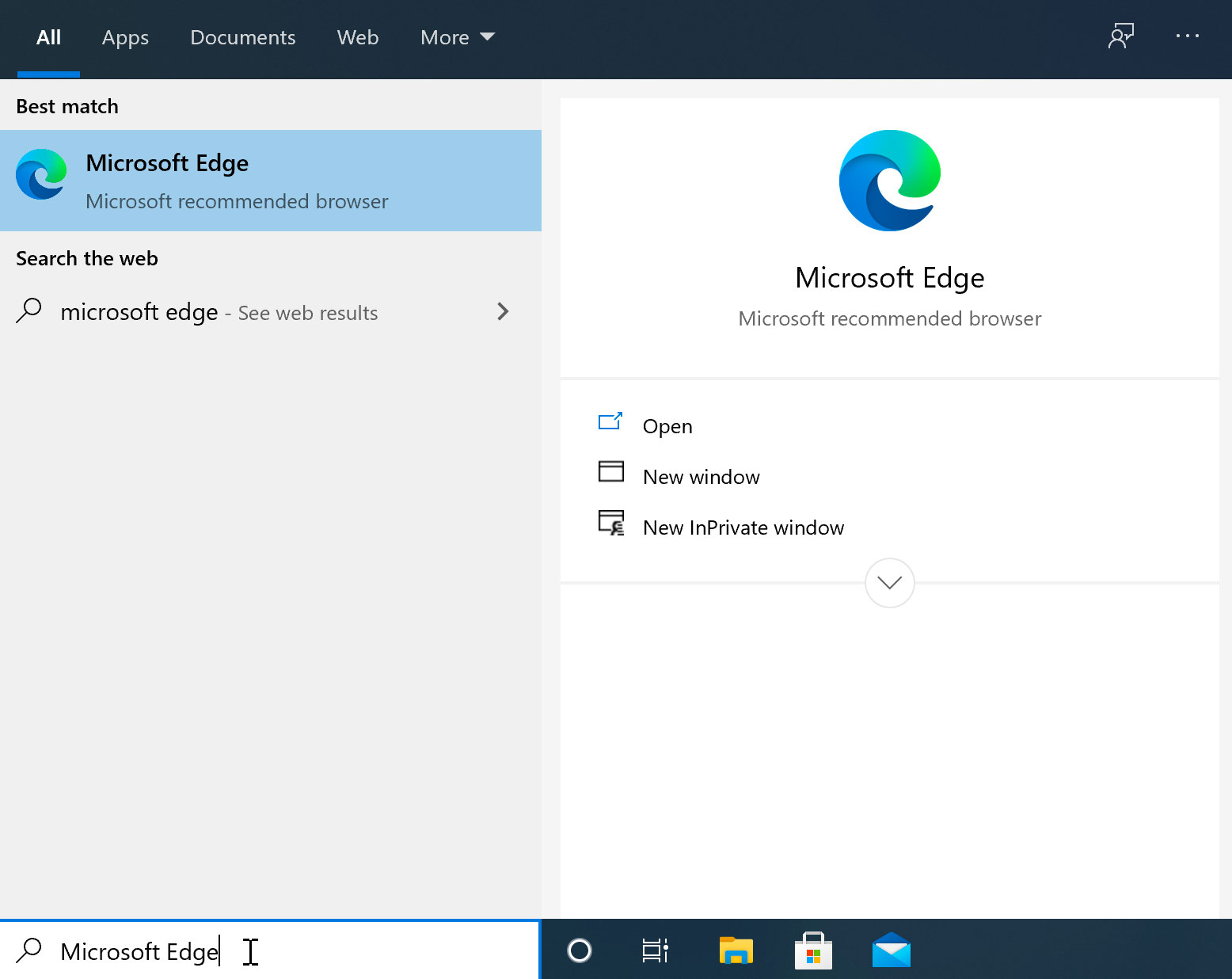Open the Microsoft Edge app icon

coord(40,175)
